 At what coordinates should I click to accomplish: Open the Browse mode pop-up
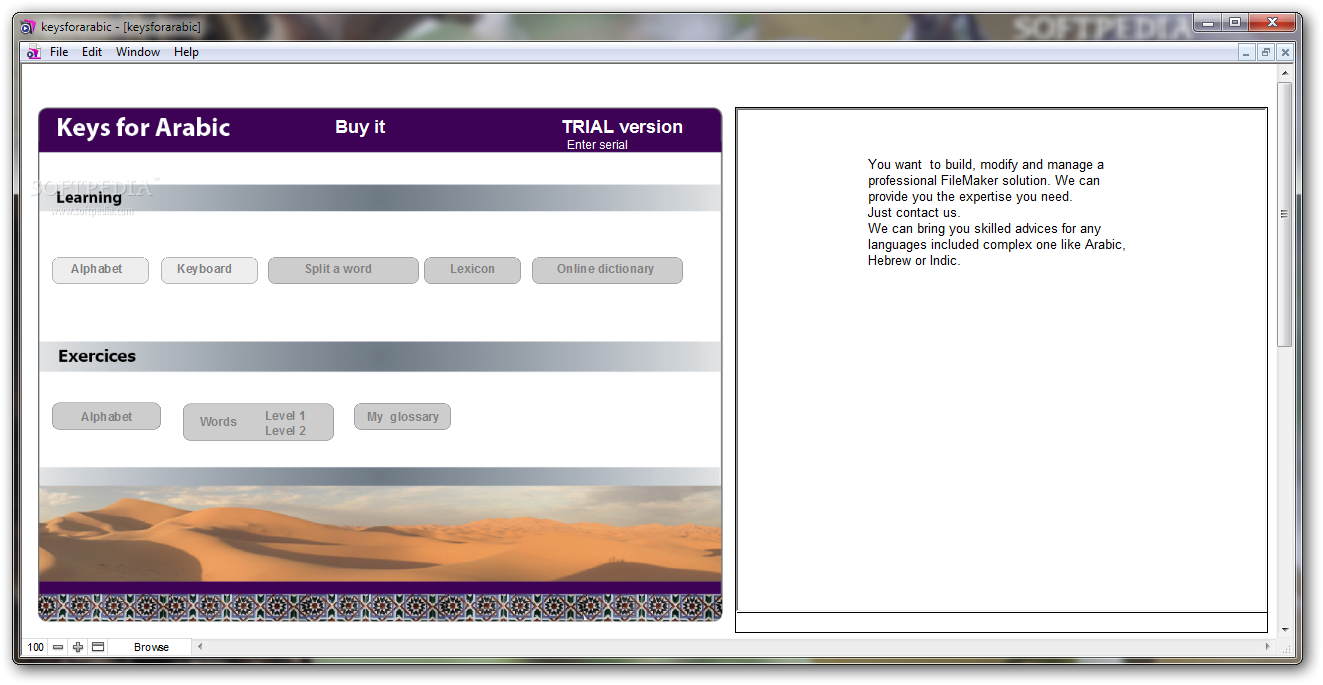[151, 647]
